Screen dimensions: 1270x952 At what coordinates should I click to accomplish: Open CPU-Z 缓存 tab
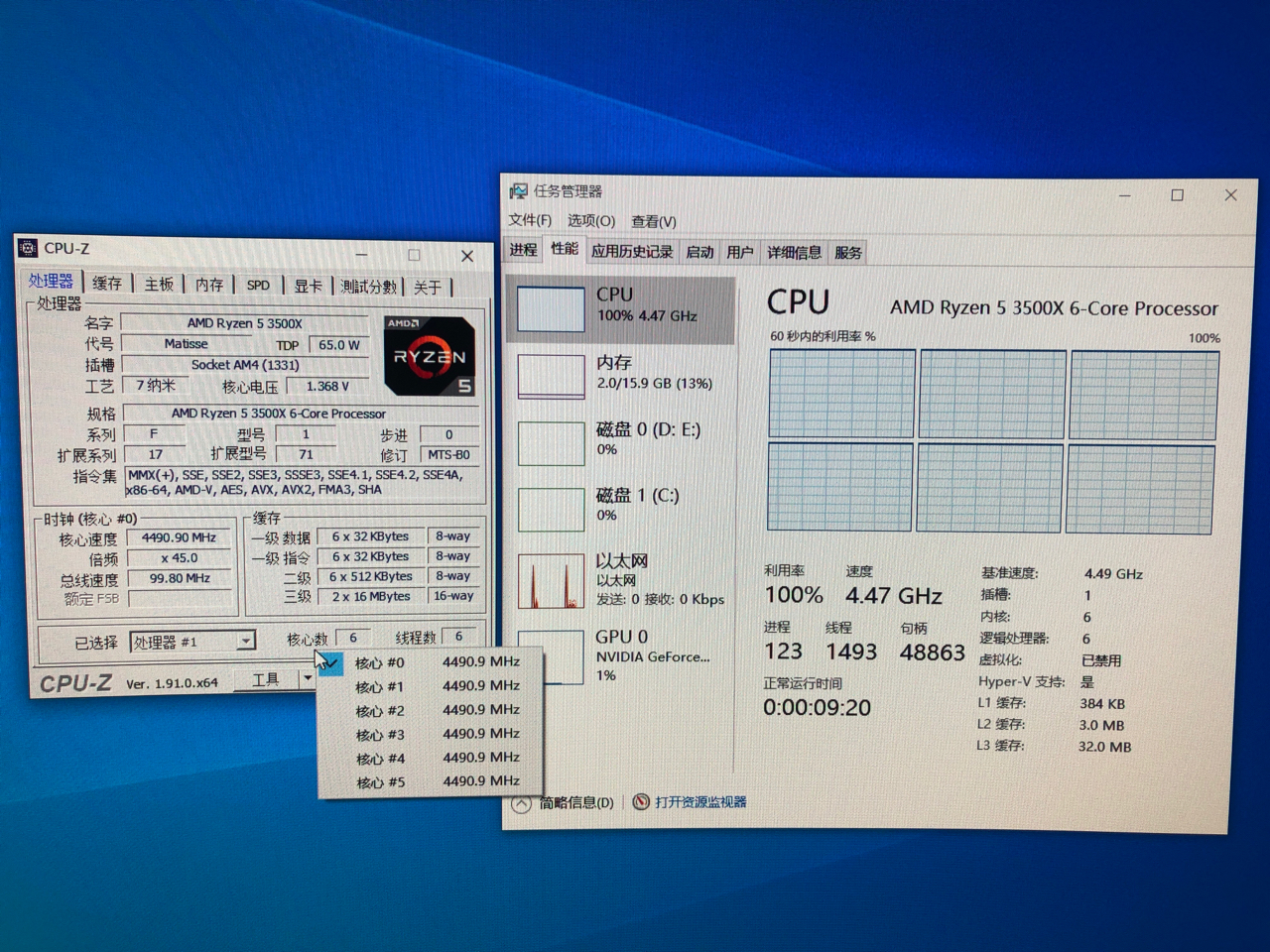(107, 284)
